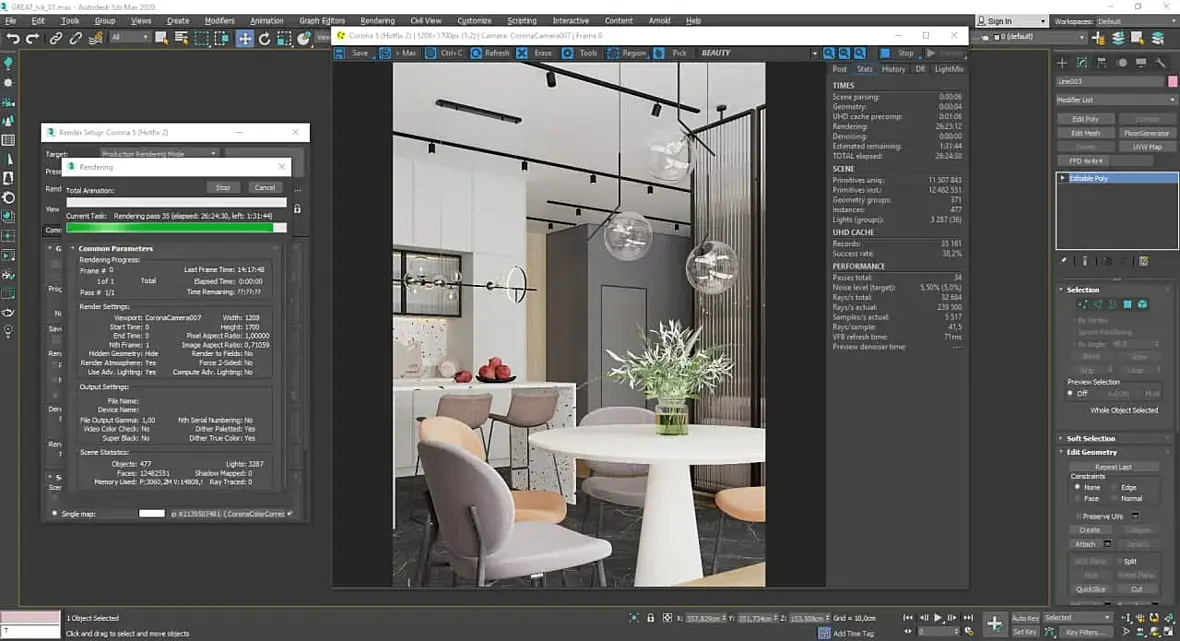Open the Modifier List dropdown
The width and height of the screenshot is (1180, 641).
(x=1117, y=100)
